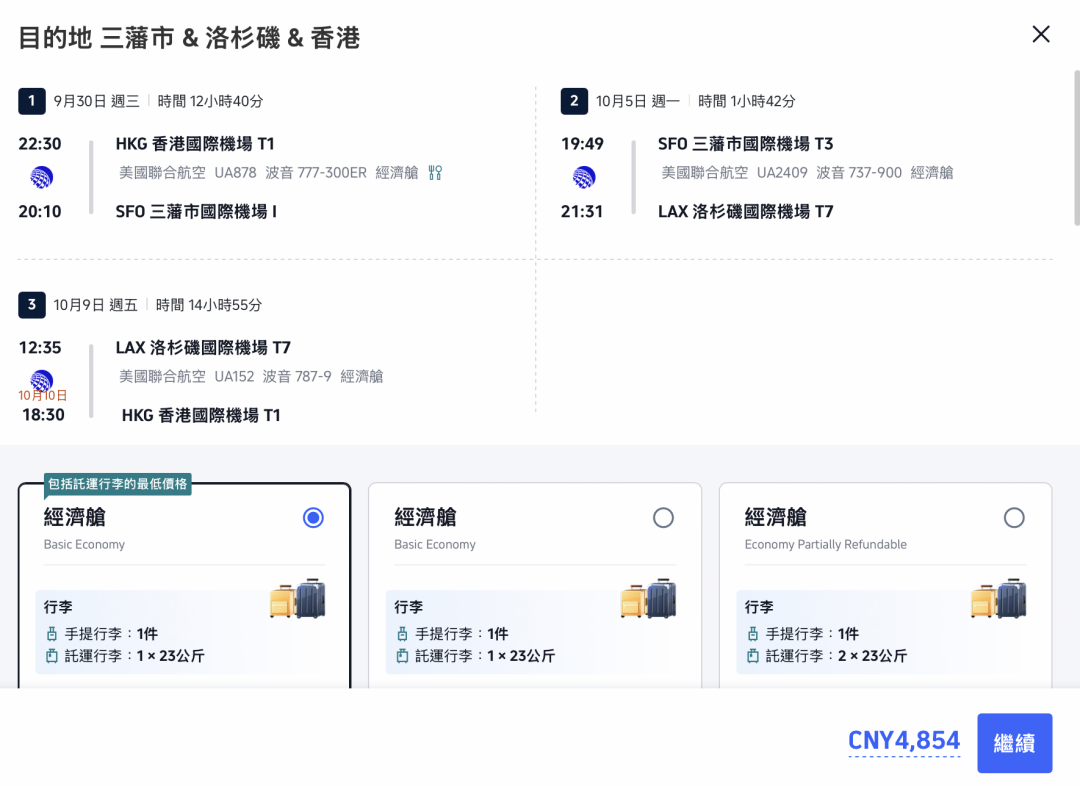Click arrival time 21:31

(x=582, y=211)
